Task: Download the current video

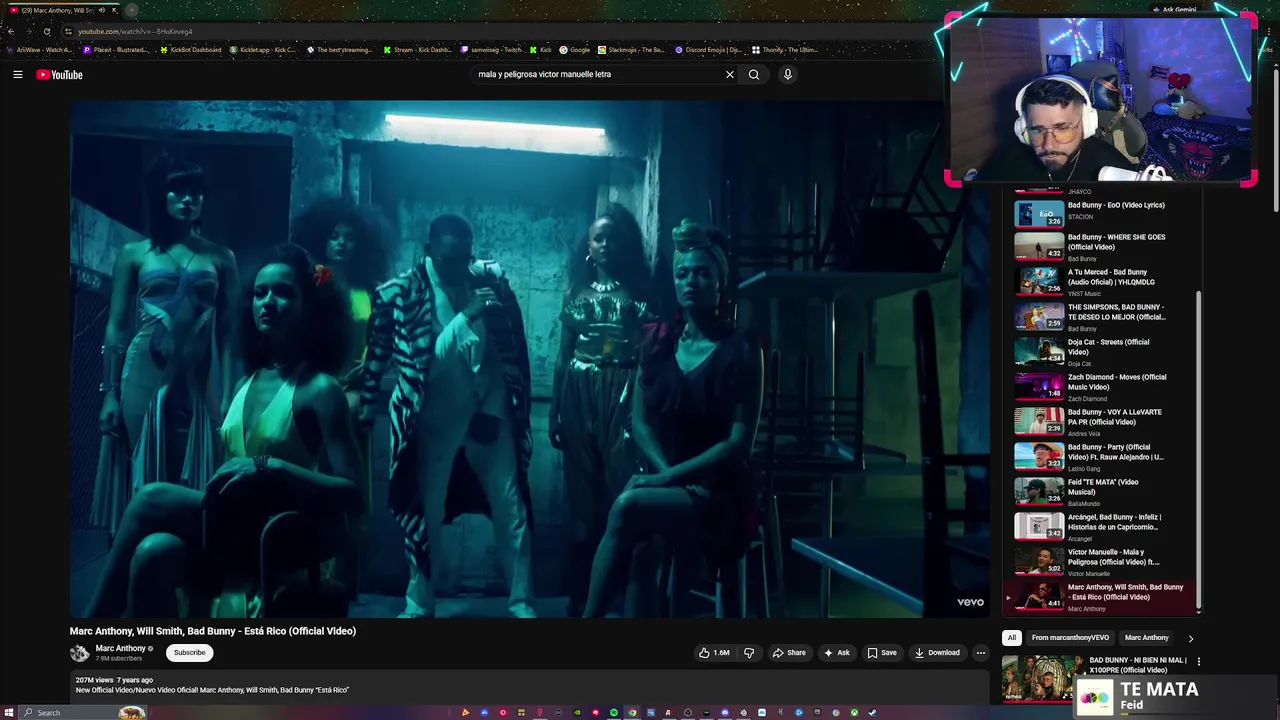Action: pyautogui.click(x=937, y=653)
